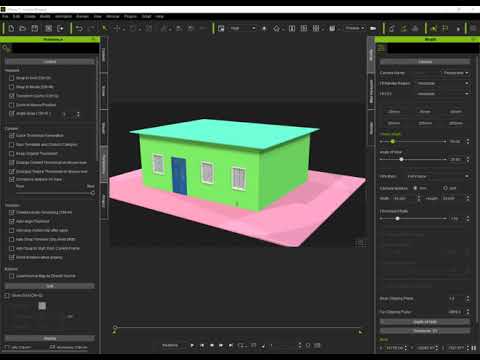Click the Save Project disk icon
The height and width of the screenshot is (360, 480).
[x=35, y=29]
